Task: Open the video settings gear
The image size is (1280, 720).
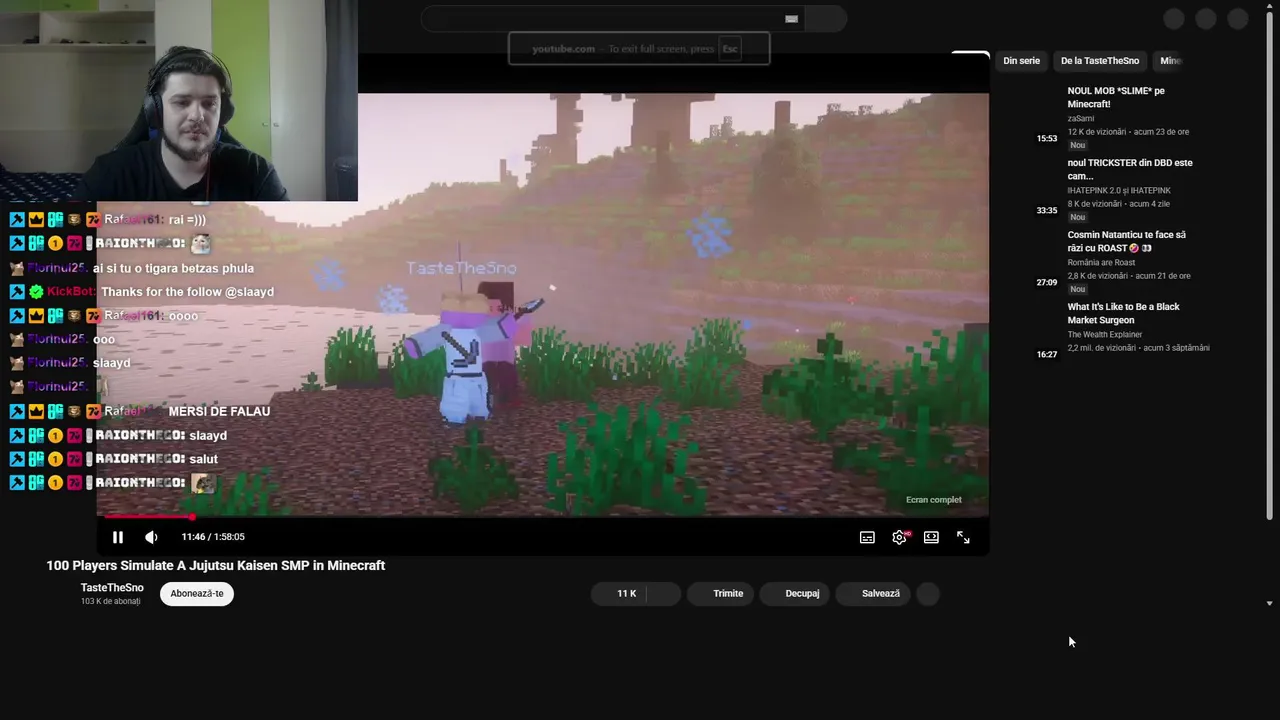Action: click(x=899, y=537)
